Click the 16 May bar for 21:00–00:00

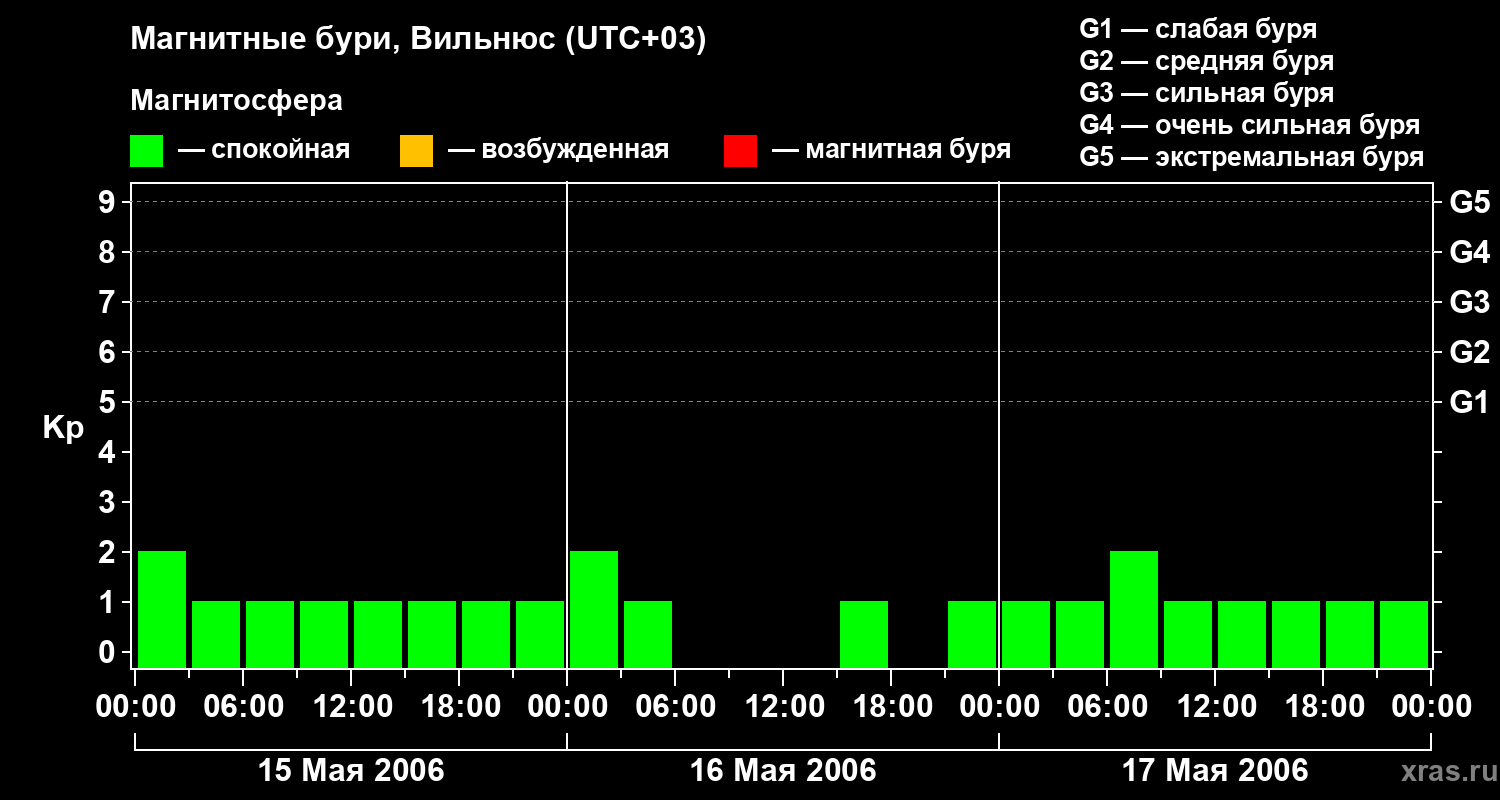[972, 634]
